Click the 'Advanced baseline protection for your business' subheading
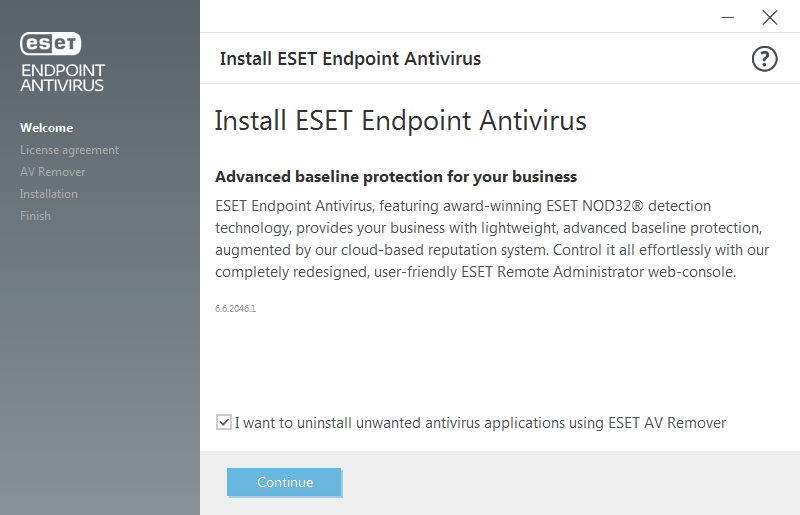 [396, 177]
